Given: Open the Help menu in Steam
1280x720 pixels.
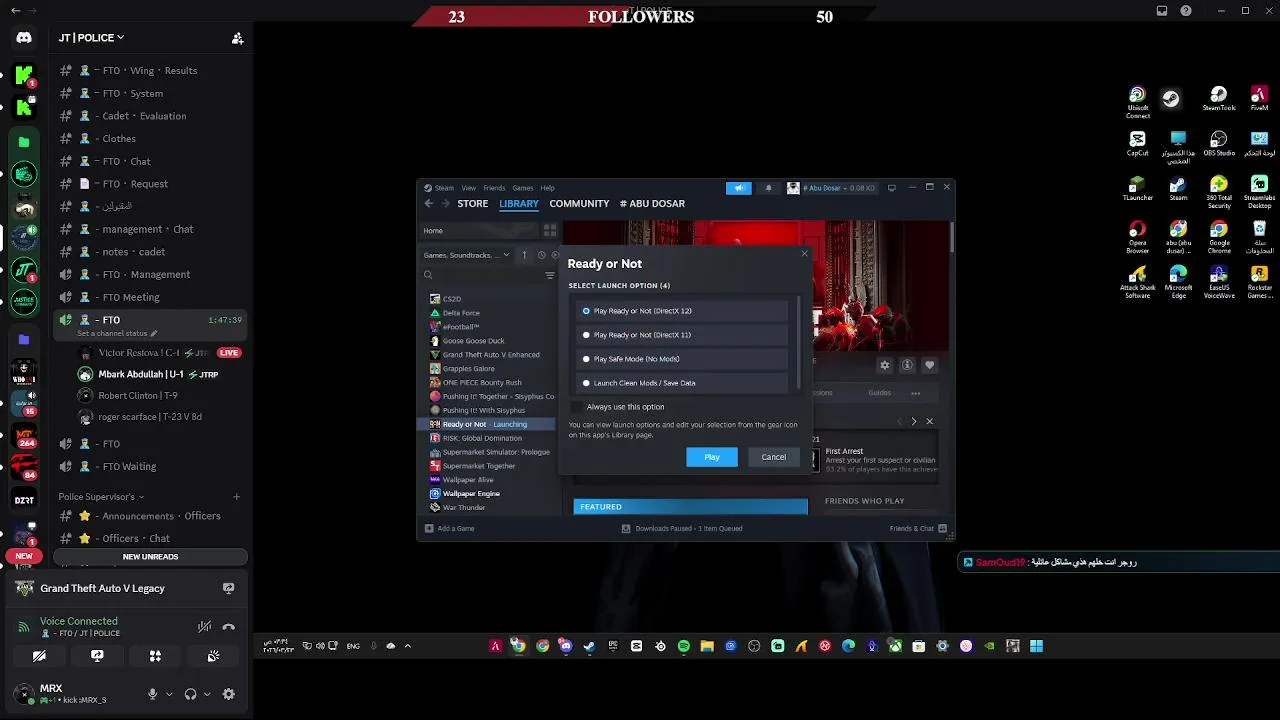Looking at the screenshot, I should [x=548, y=188].
